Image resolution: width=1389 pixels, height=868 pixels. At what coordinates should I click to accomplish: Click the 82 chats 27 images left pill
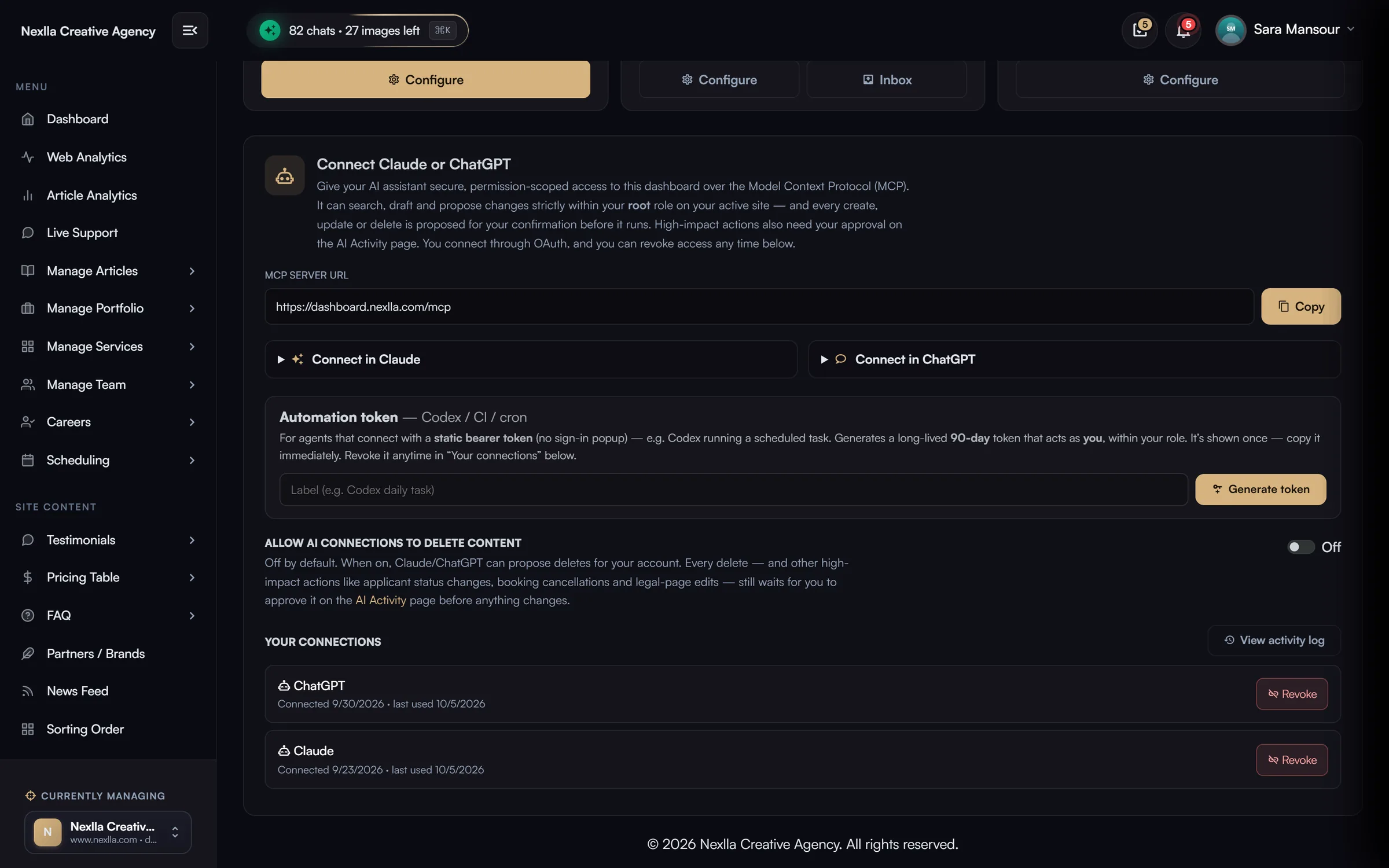click(x=357, y=30)
